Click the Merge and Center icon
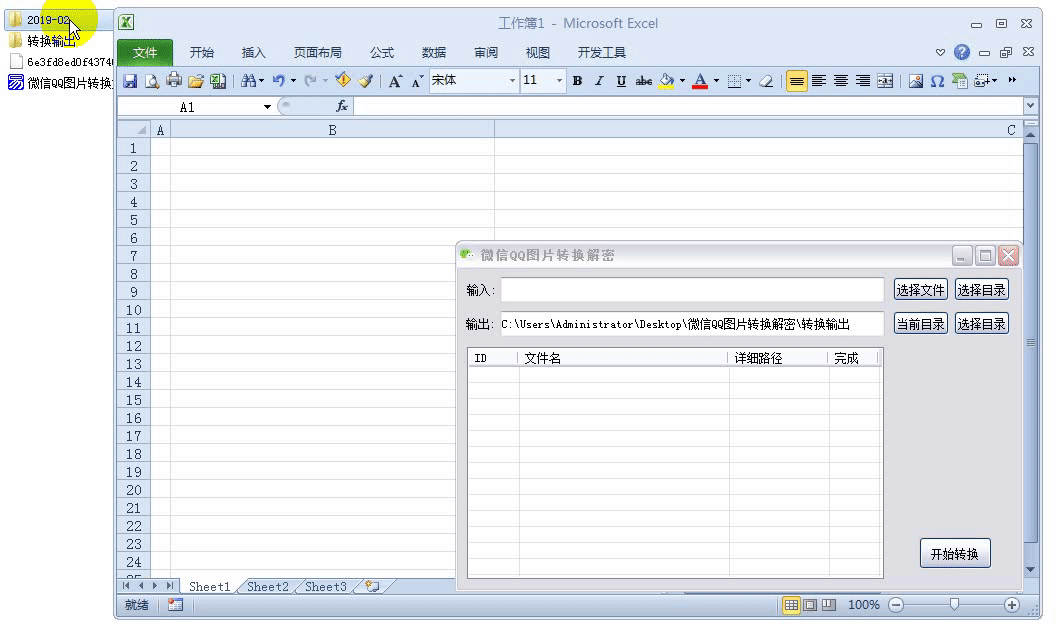The height and width of the screenshot is (628, 1056). tap(885, 81)
